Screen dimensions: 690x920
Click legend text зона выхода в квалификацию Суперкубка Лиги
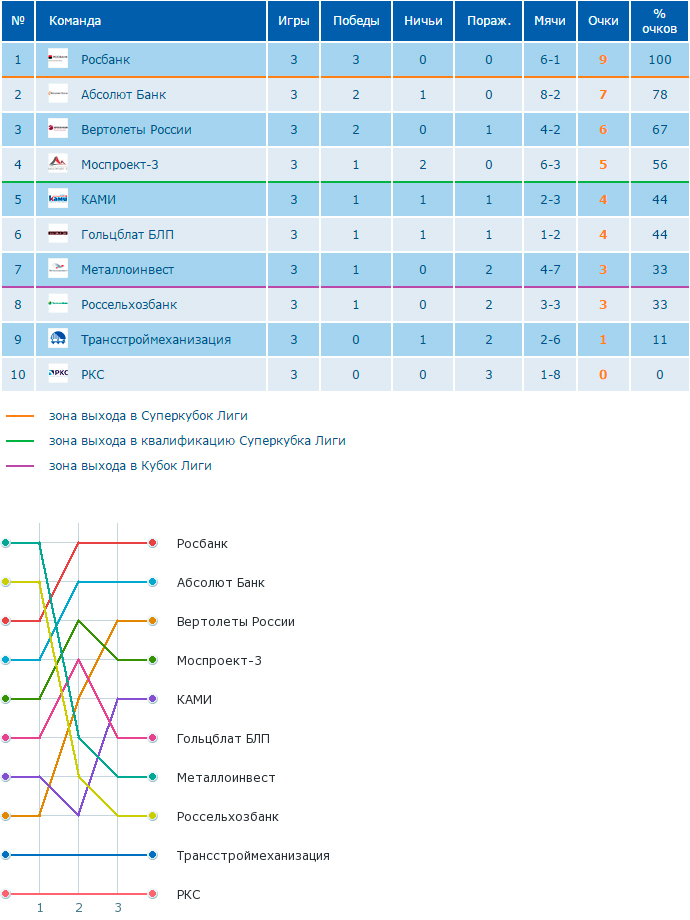[x=197, y=441]
